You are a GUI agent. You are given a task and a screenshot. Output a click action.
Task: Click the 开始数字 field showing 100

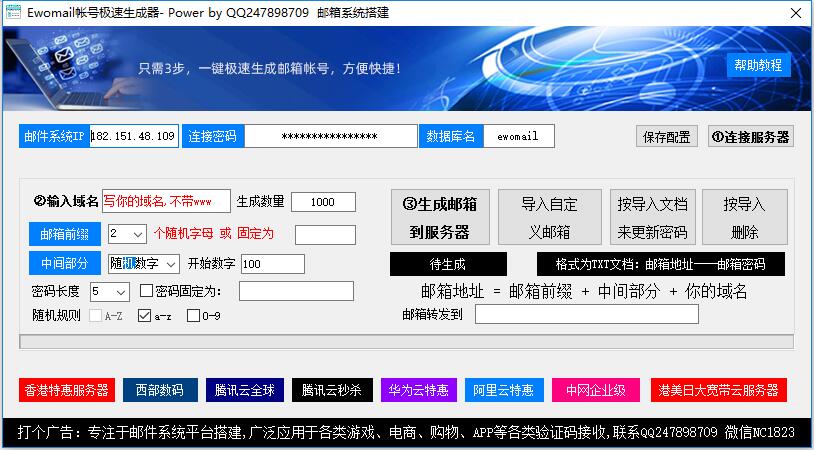click(273, 264)
